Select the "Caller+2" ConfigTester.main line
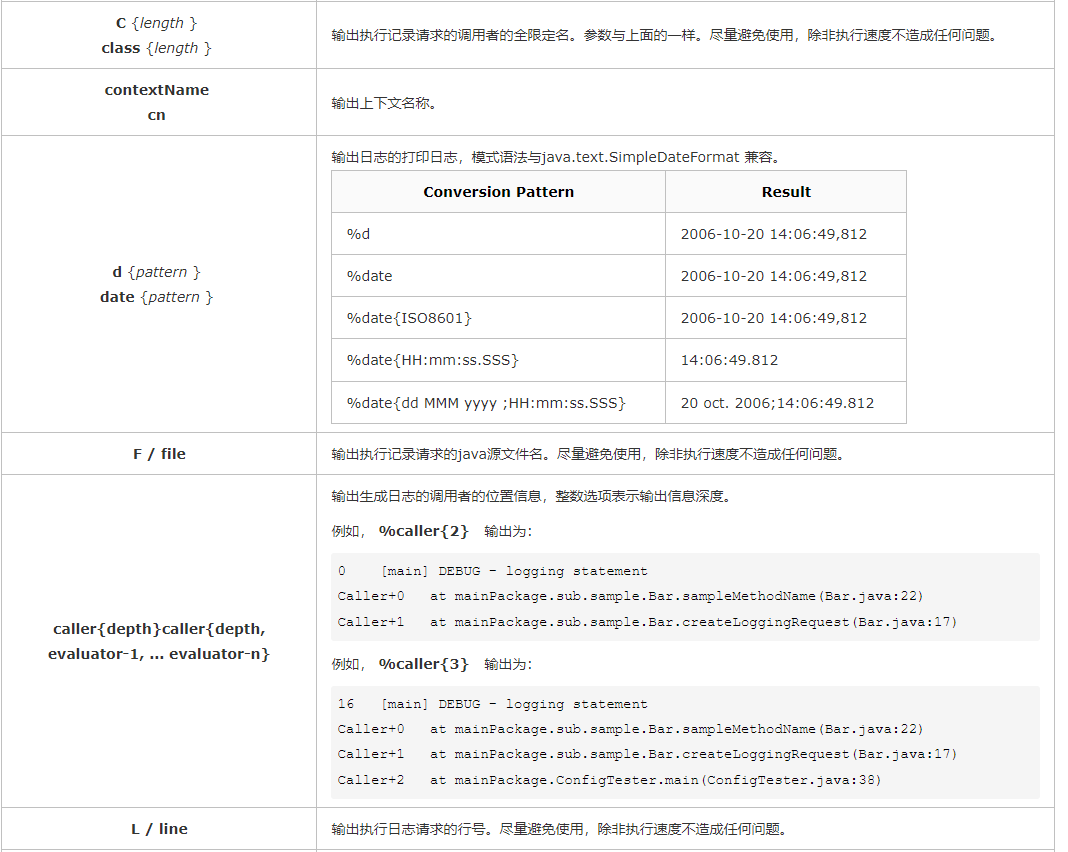1068x852 pixels. [610, 780]
